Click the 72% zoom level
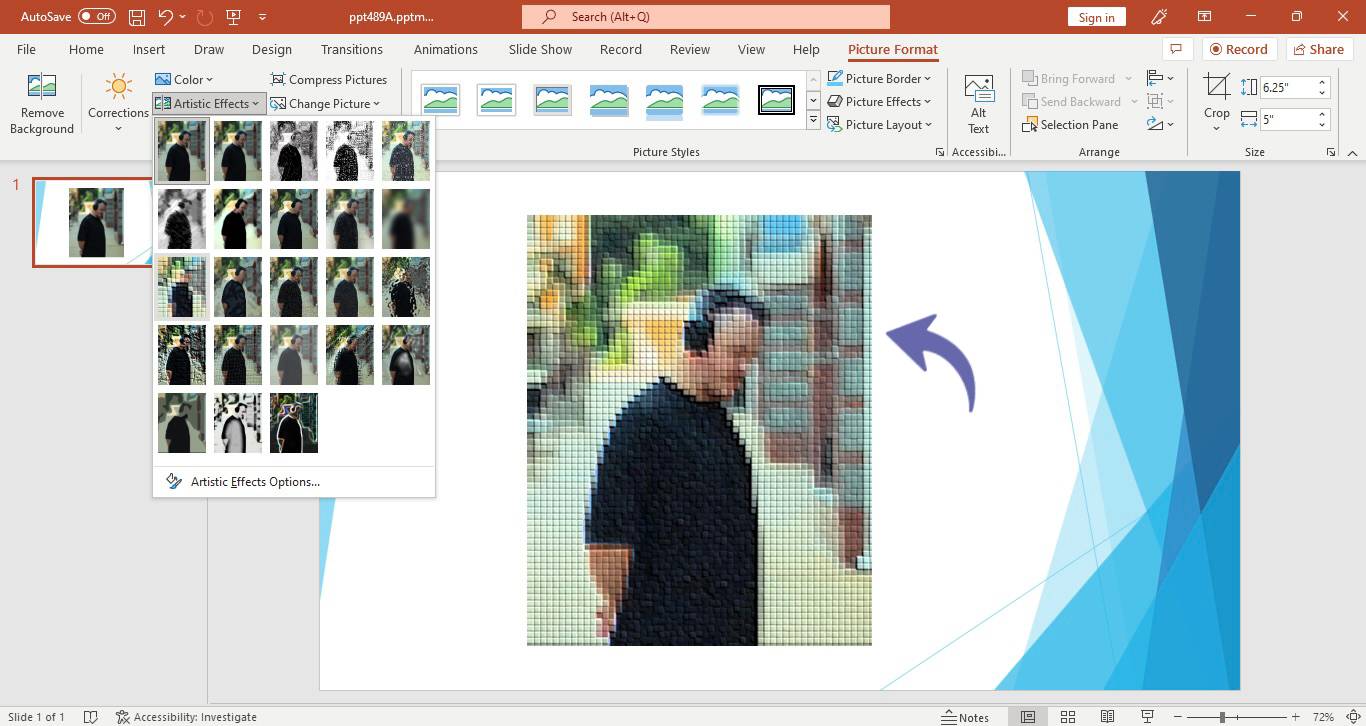 (x=1324, y=717)
